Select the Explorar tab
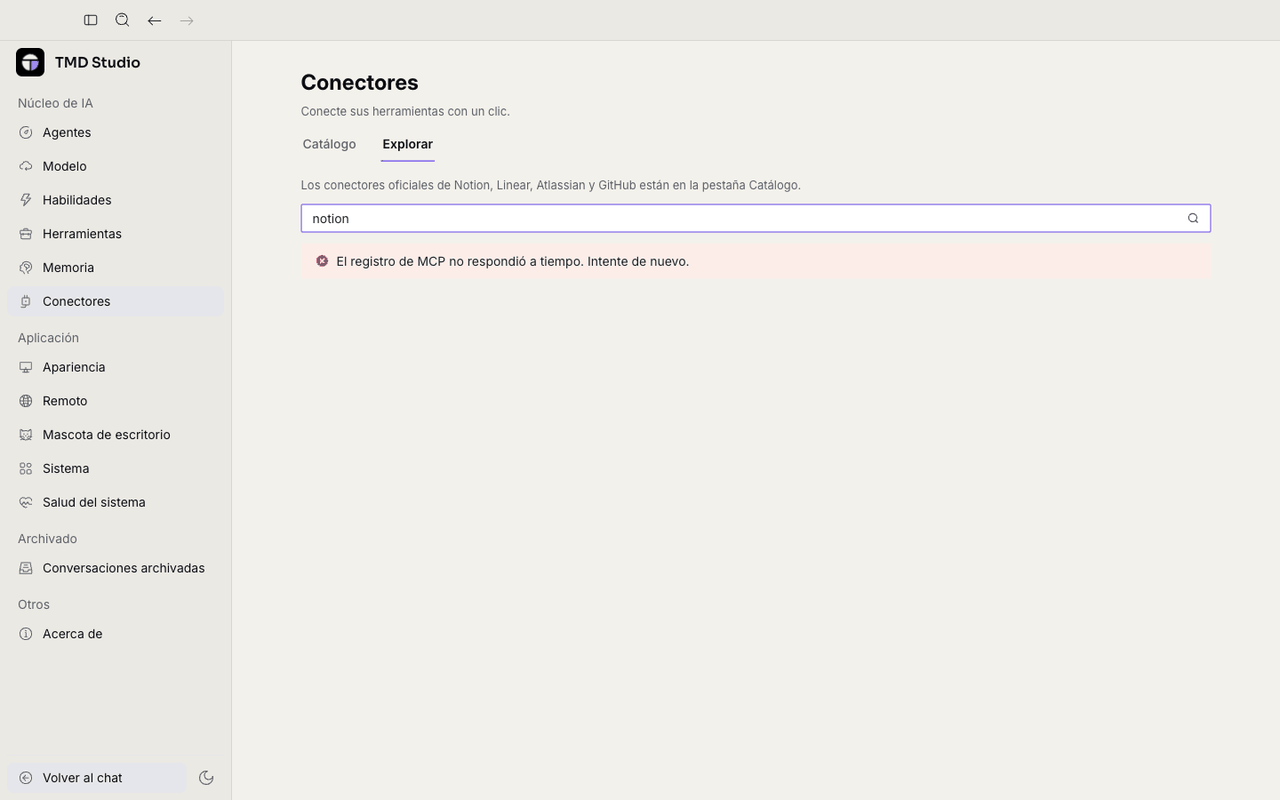Image resolution: width=1280 pixels, height=800 pixels. pos(407,144)
